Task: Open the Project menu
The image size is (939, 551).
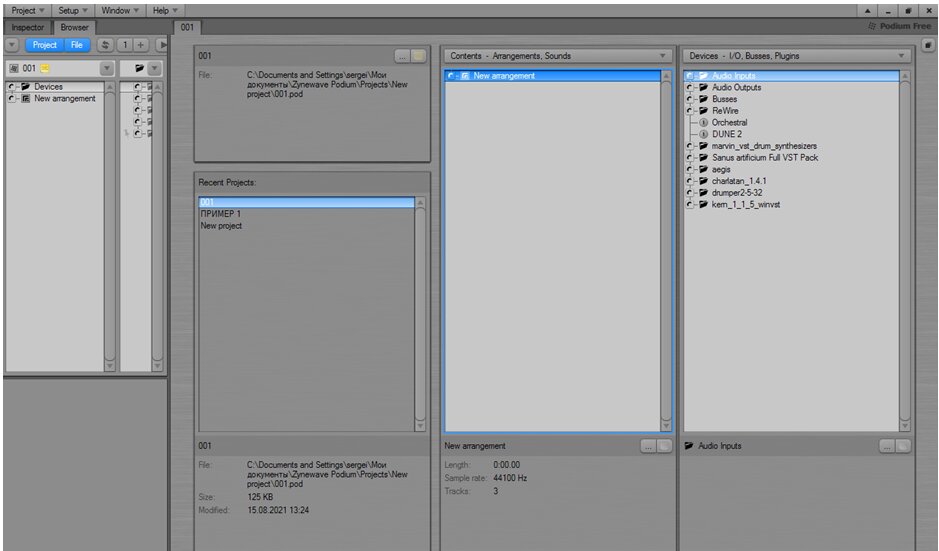Action: (x=28, y=10)
